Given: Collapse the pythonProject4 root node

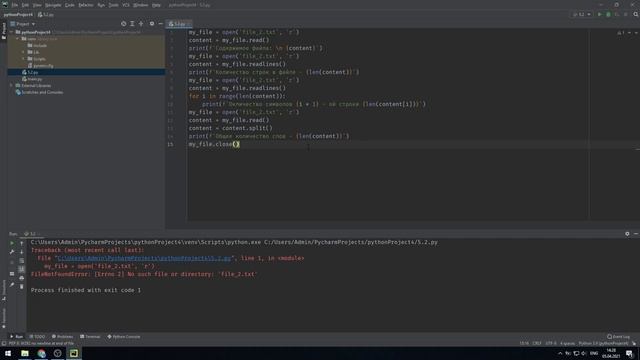Looking at the screenshot, I should click(11, 32).
